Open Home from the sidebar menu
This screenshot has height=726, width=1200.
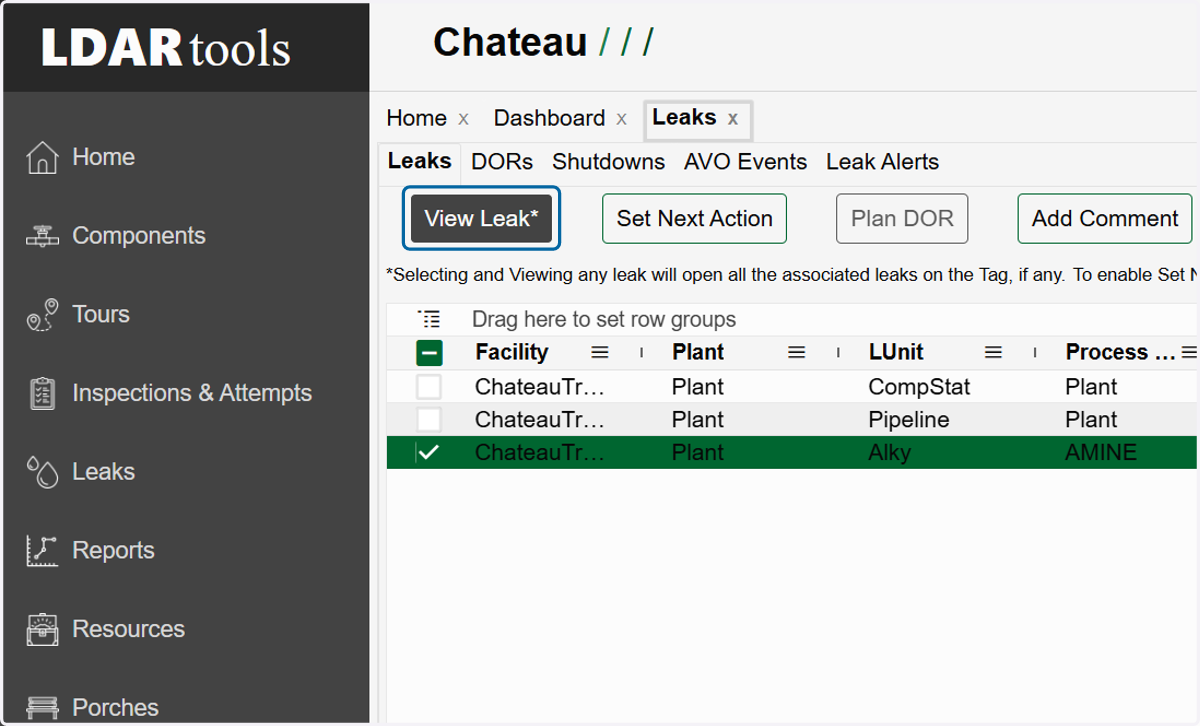[x=103, y=157]
